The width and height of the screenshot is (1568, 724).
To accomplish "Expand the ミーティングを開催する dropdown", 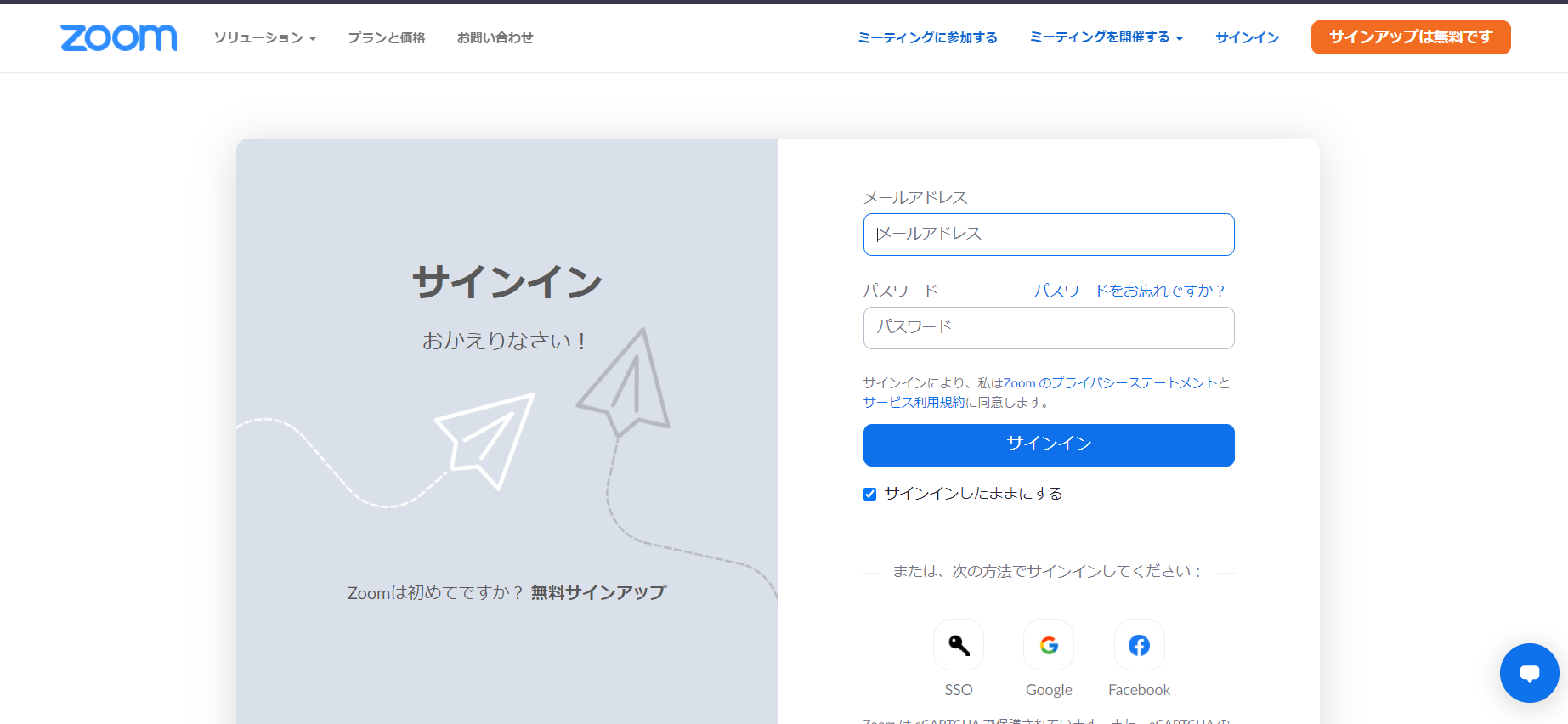I will pos(1106,37).
